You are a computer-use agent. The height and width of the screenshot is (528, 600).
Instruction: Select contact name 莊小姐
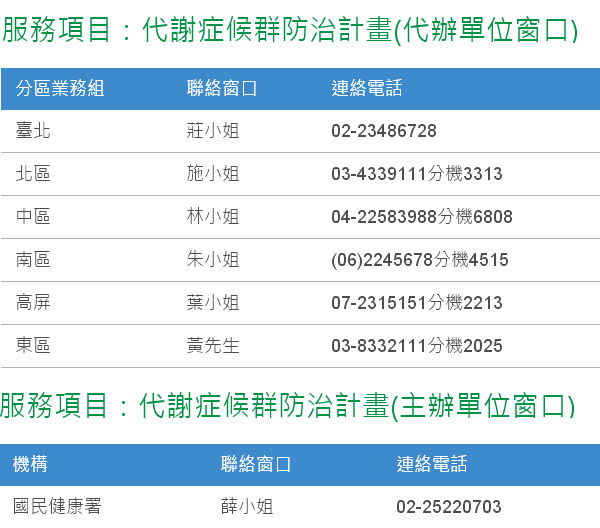click(x=212, y=131)
